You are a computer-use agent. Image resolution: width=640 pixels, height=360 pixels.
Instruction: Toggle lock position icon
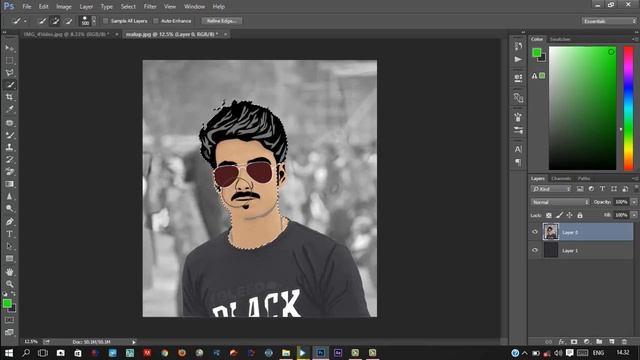(569, 215)
